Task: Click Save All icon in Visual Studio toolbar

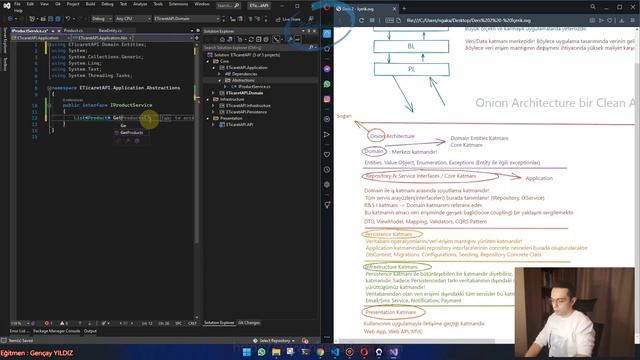Action: pos(58,19)
